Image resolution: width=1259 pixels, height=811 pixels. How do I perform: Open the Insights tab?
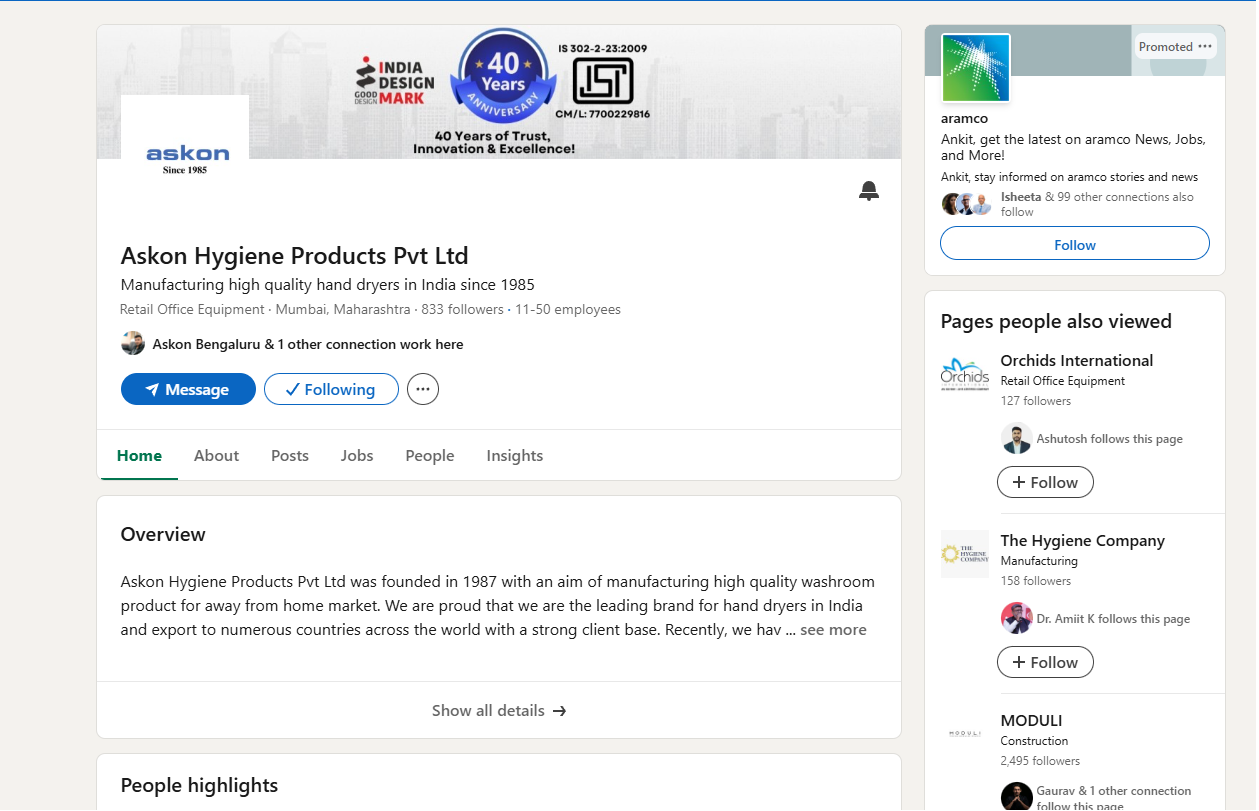pos(515,456)
